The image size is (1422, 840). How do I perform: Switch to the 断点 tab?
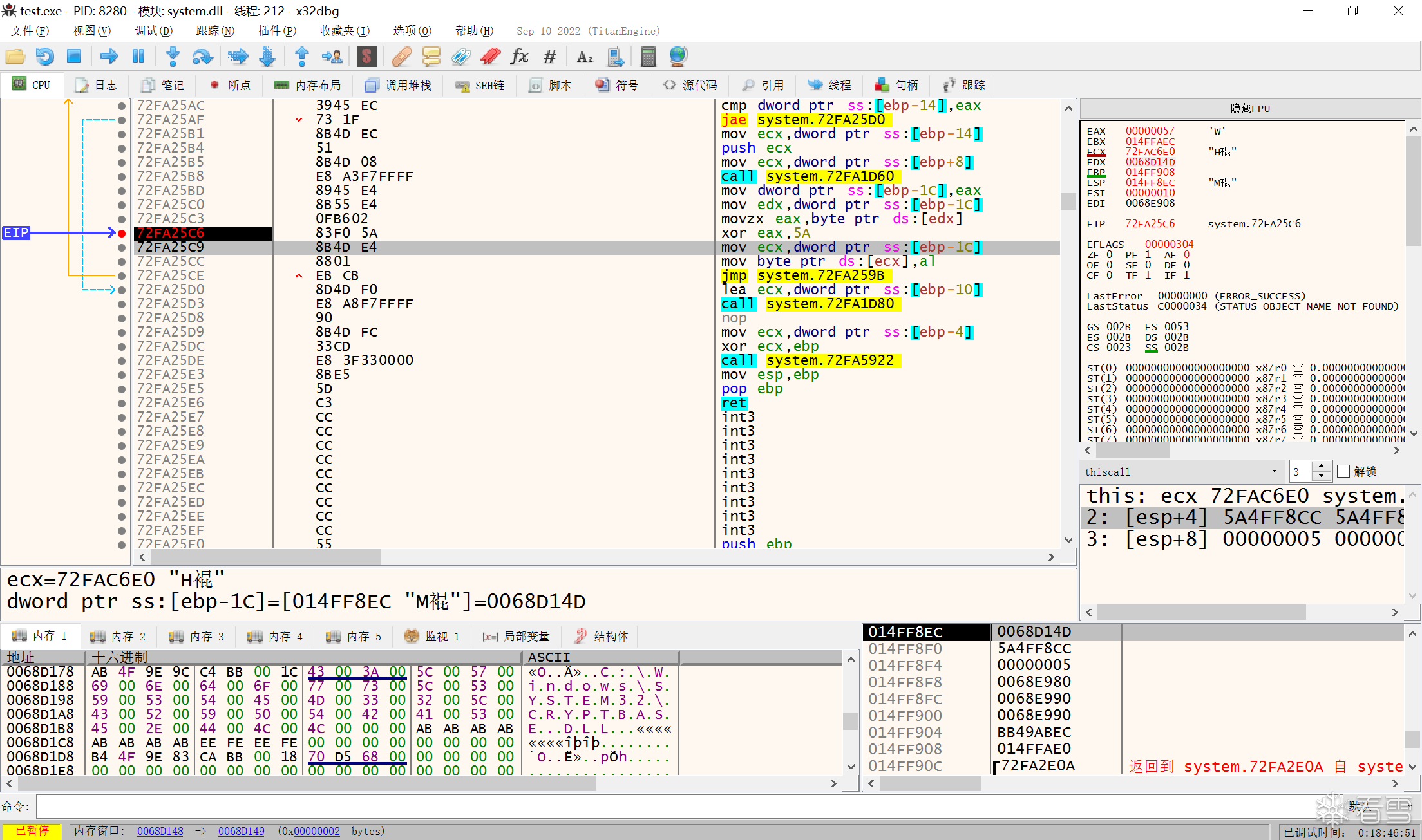(x=231, y=85)
